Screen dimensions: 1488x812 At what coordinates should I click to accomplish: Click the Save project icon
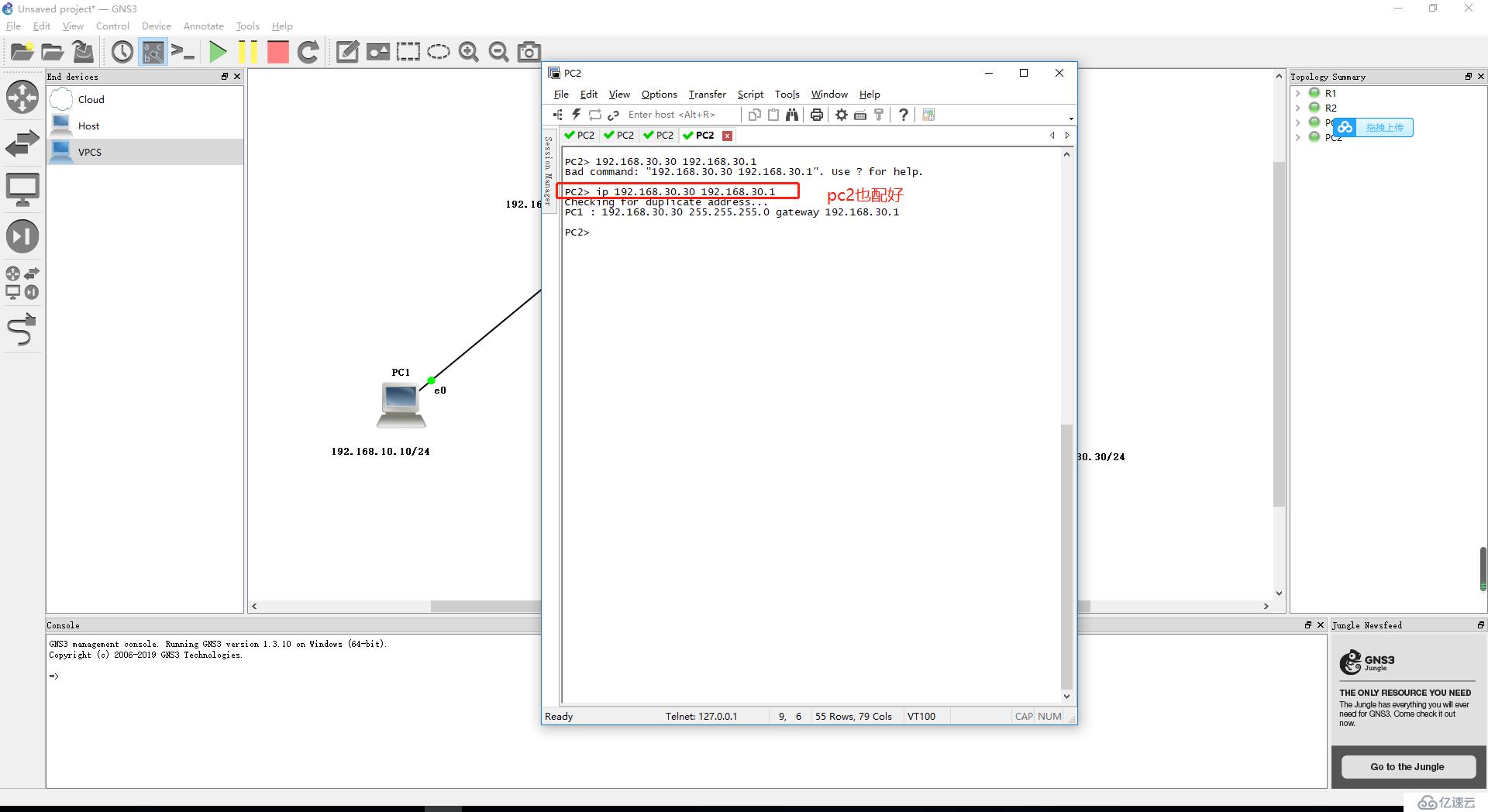(x=83, y=52)
